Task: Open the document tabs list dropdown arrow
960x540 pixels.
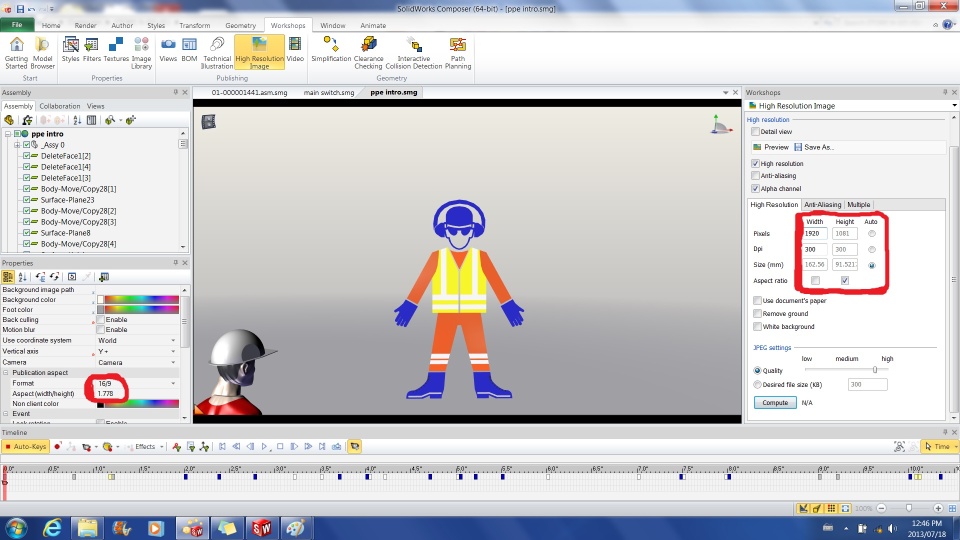Action: (x=726, y=92)
